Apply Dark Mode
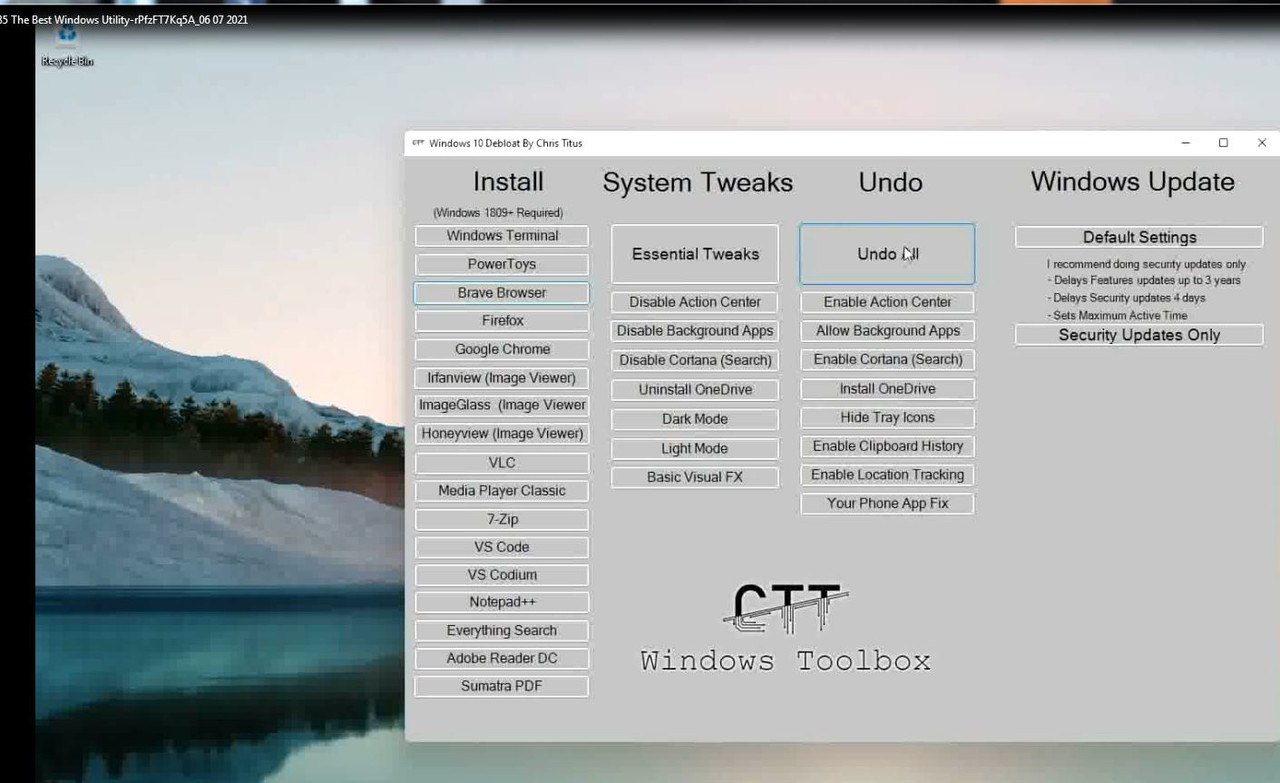This screenshot has height=783, width=1280. pyautogui.click(x=695, y=419)
